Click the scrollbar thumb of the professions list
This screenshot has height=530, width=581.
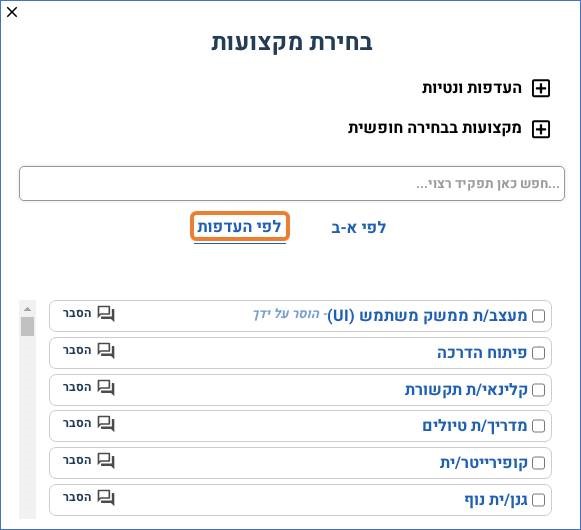(x=27, y=327)
